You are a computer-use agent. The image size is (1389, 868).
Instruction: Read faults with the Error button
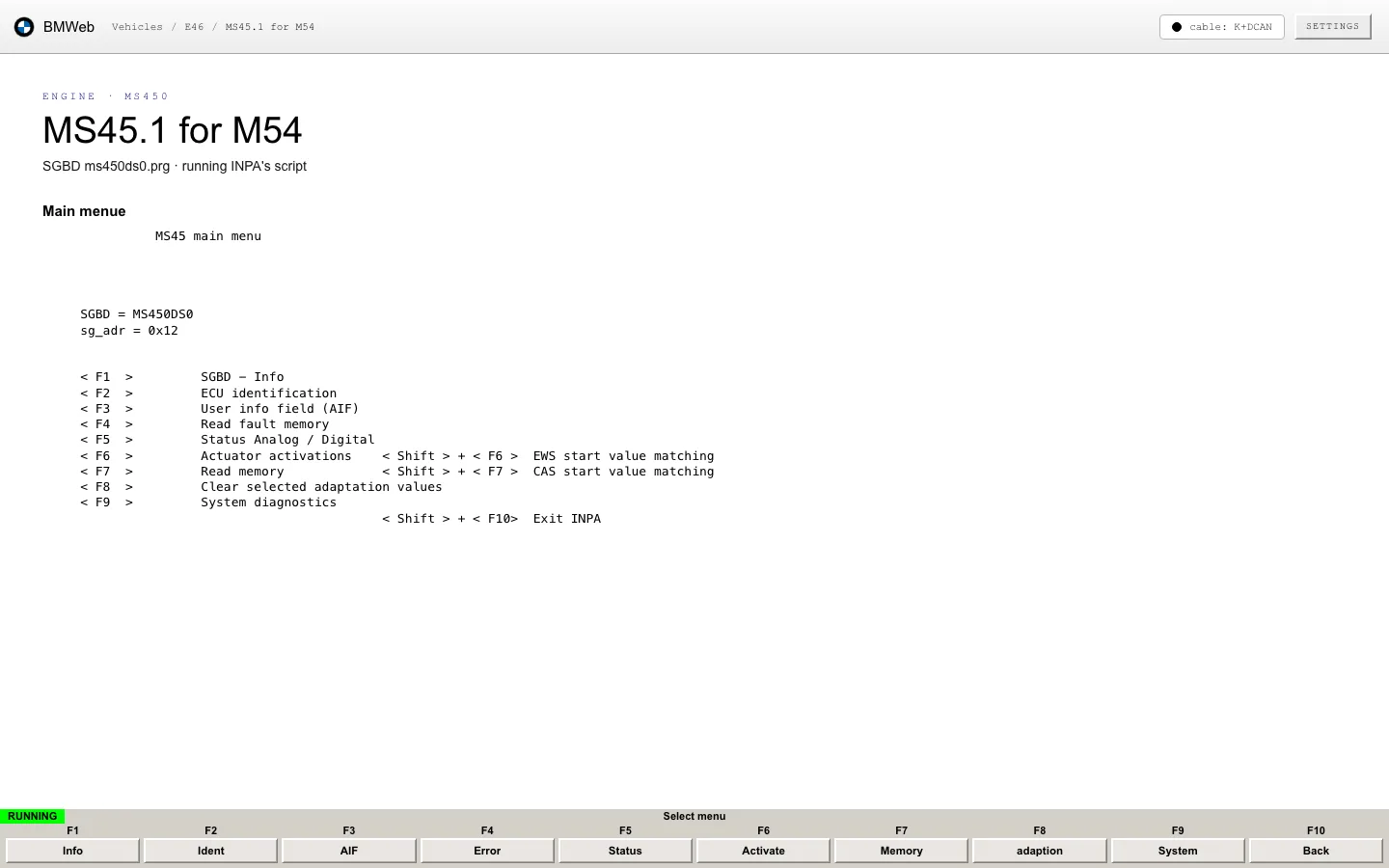click(x=487, y=851)
